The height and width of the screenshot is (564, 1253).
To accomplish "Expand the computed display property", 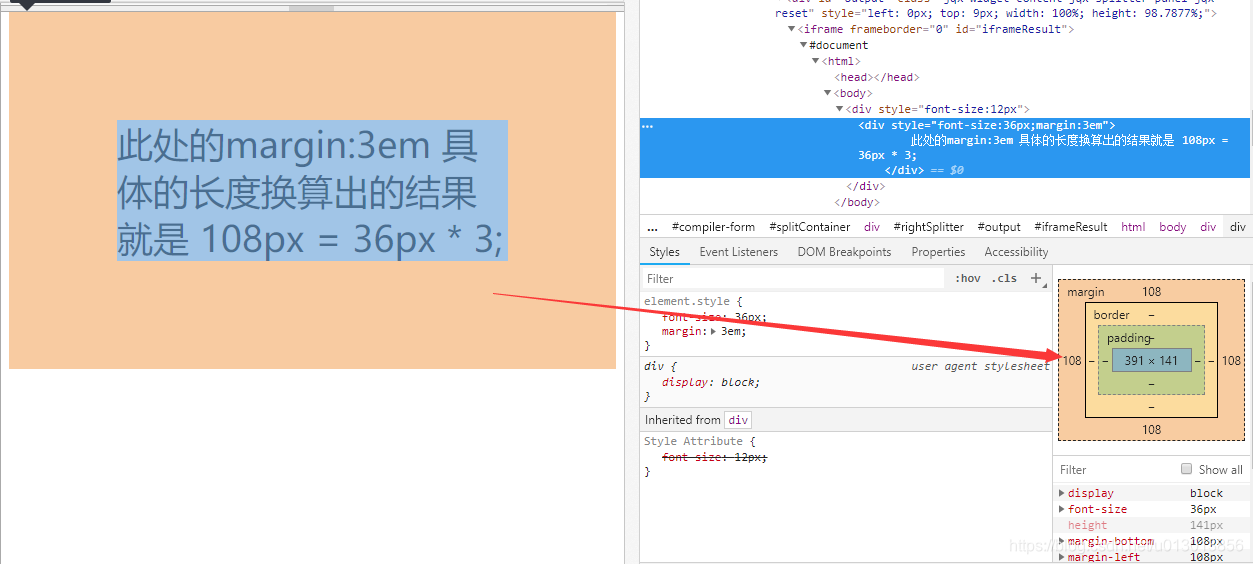I will click(x=1062, y=493).
